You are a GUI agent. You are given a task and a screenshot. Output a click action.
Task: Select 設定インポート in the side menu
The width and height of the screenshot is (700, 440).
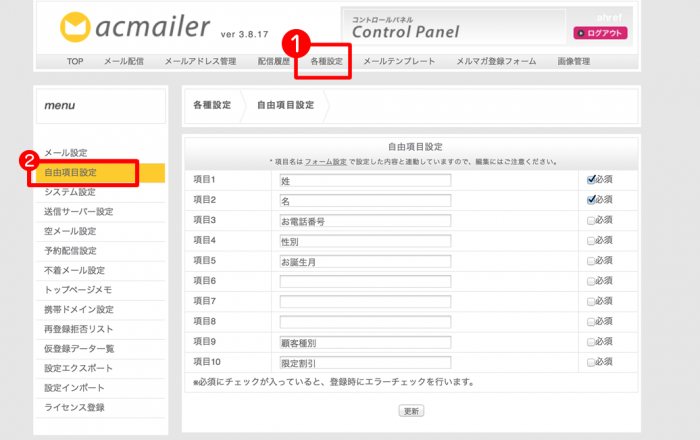74,388
